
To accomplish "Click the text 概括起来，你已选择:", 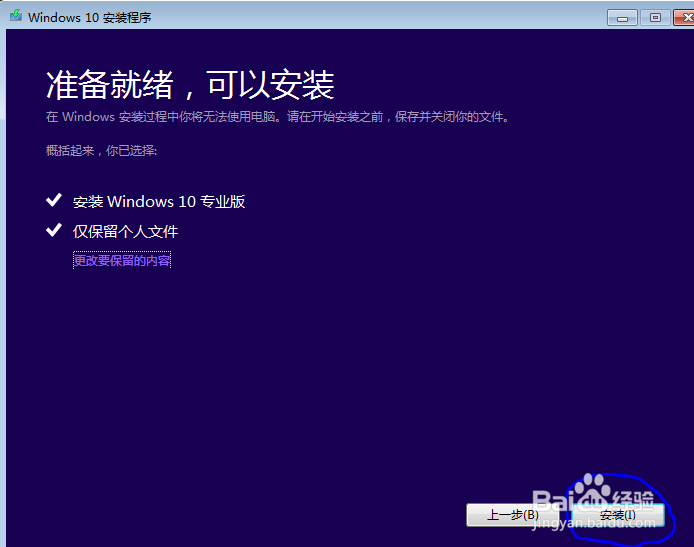I will pyautogui.click(x=101, y=150).
